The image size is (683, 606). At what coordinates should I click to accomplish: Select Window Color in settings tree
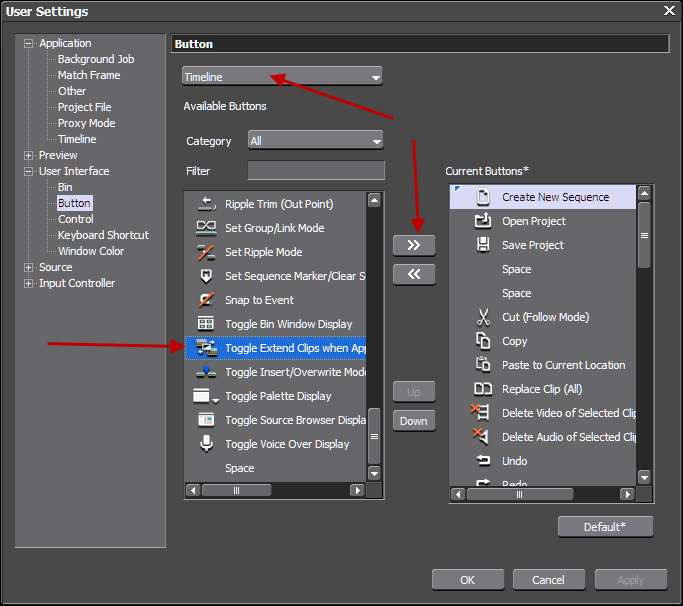point(91,251)
